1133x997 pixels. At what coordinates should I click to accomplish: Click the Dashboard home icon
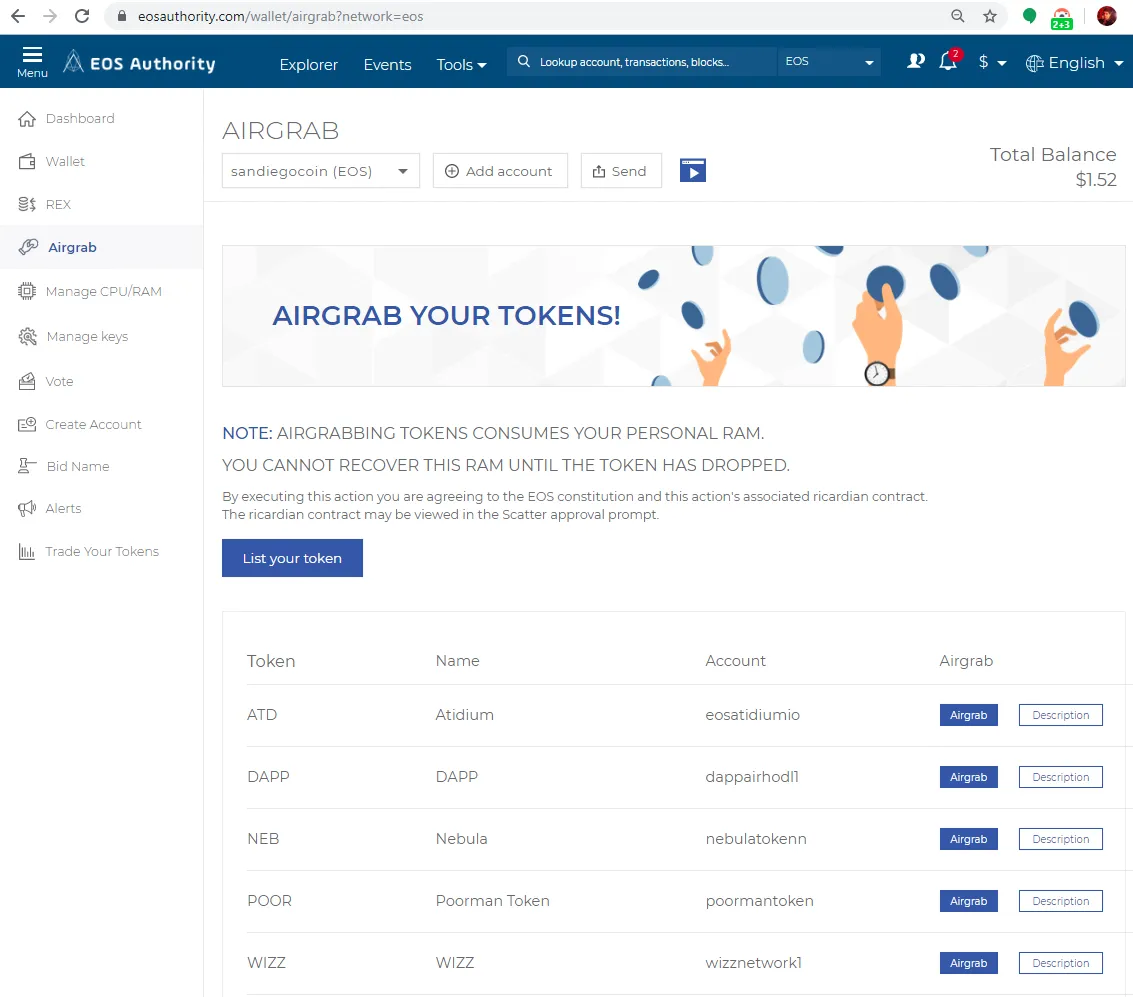27,118
